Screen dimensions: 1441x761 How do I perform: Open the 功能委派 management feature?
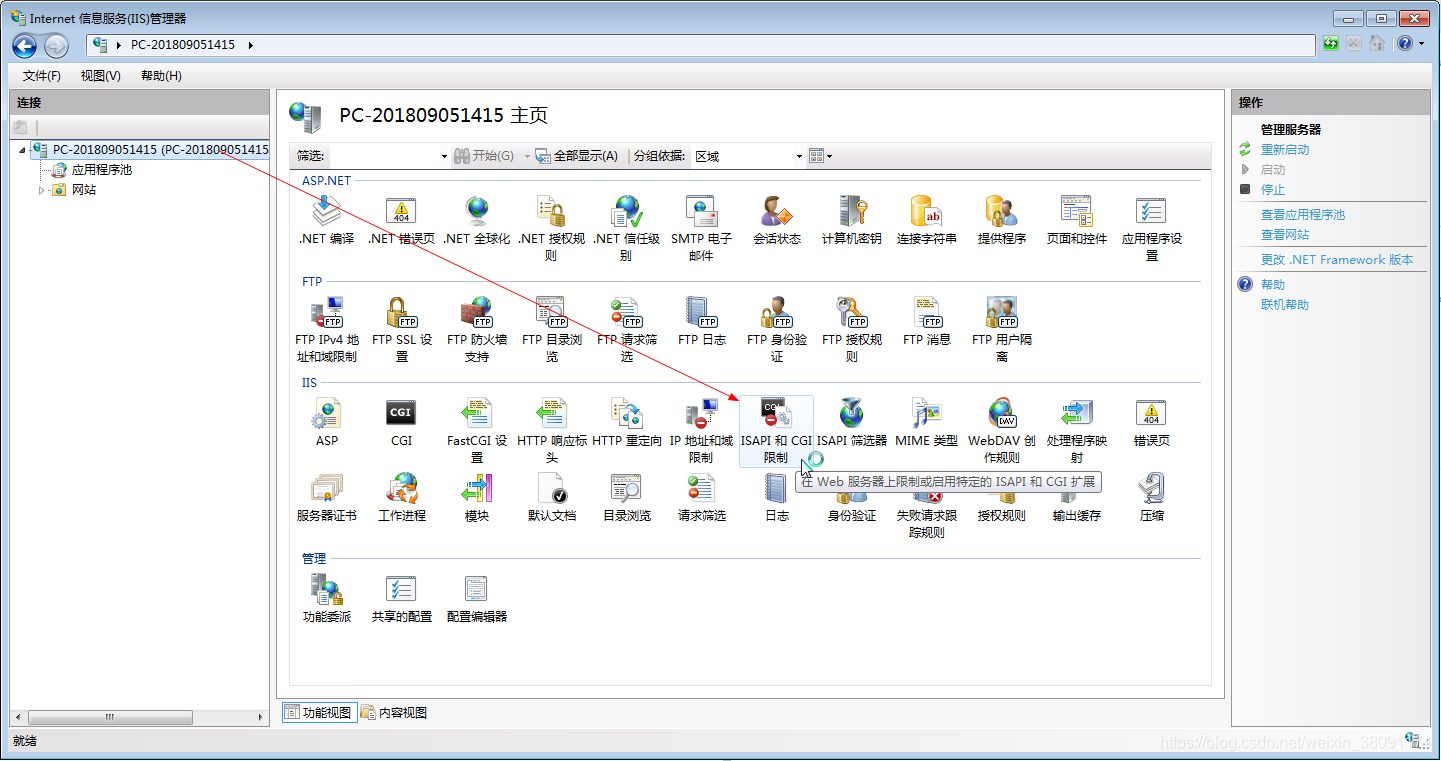tap(326, 598)
